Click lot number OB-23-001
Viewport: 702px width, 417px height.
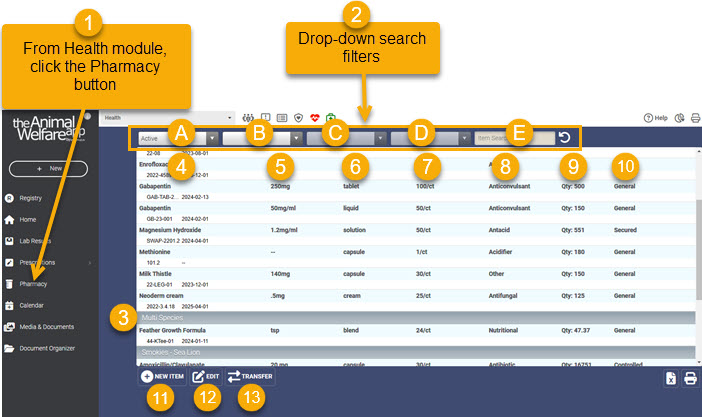[159, 219]
